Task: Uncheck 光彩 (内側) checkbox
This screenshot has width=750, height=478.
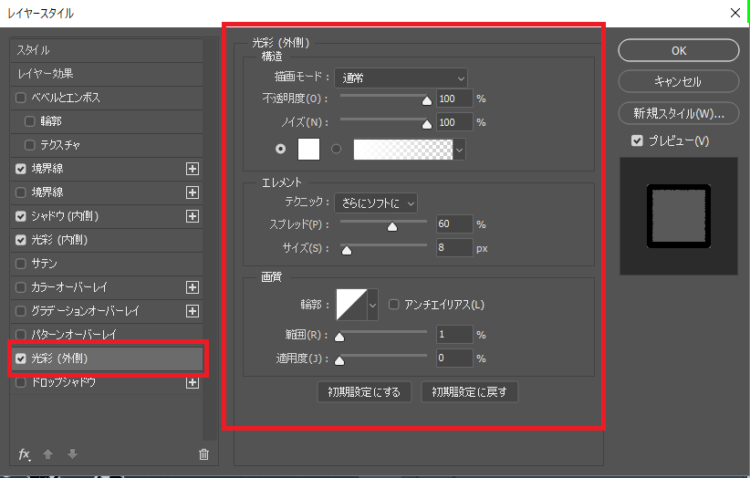Action: [x=21, y=240]
